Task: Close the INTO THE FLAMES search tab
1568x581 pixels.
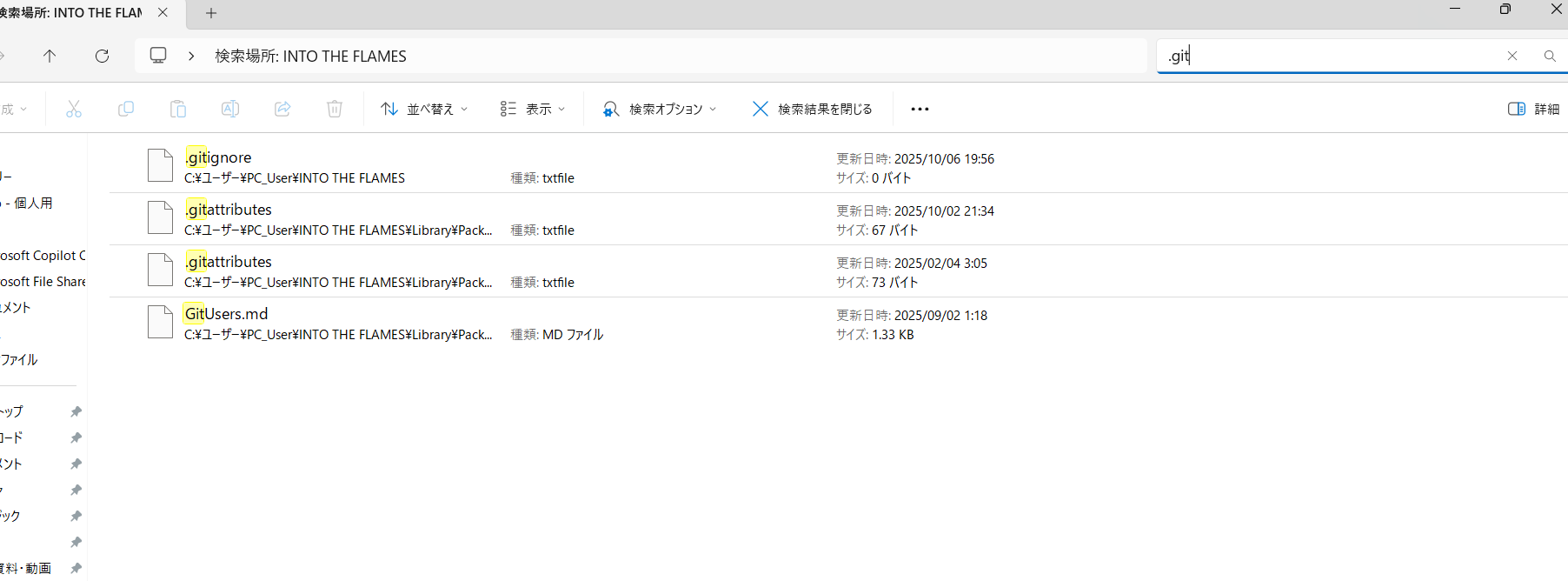Action: pos(163,12)
